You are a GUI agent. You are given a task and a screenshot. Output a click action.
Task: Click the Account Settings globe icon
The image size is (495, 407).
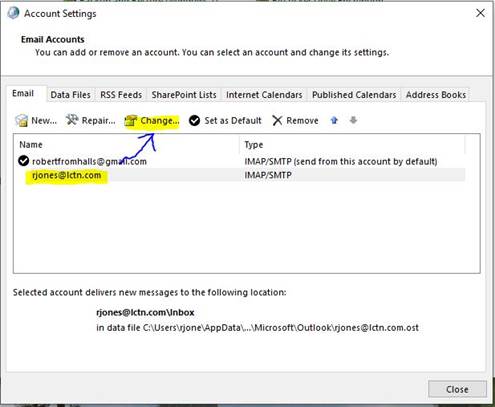[13, 13]
